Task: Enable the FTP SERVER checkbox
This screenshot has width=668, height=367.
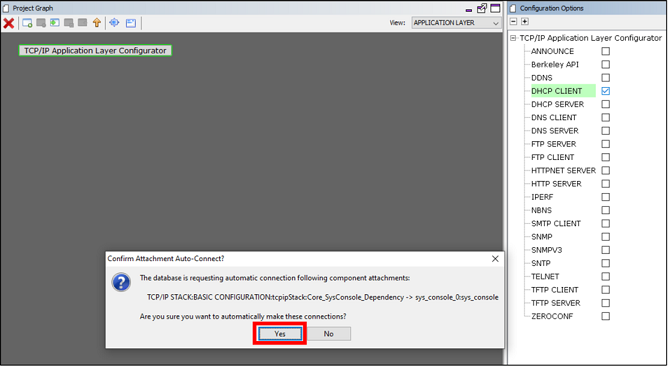Action: [x=605, y=144]
